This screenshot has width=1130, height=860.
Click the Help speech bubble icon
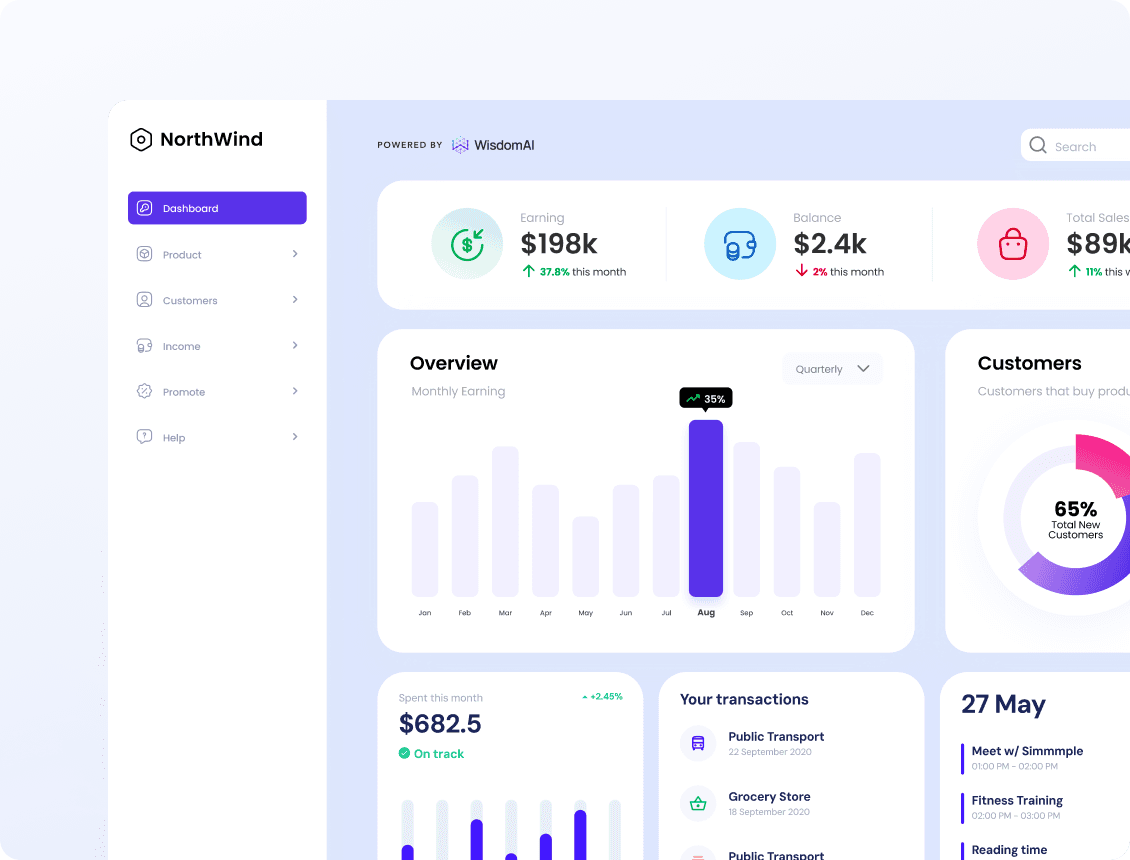[144, 437]
